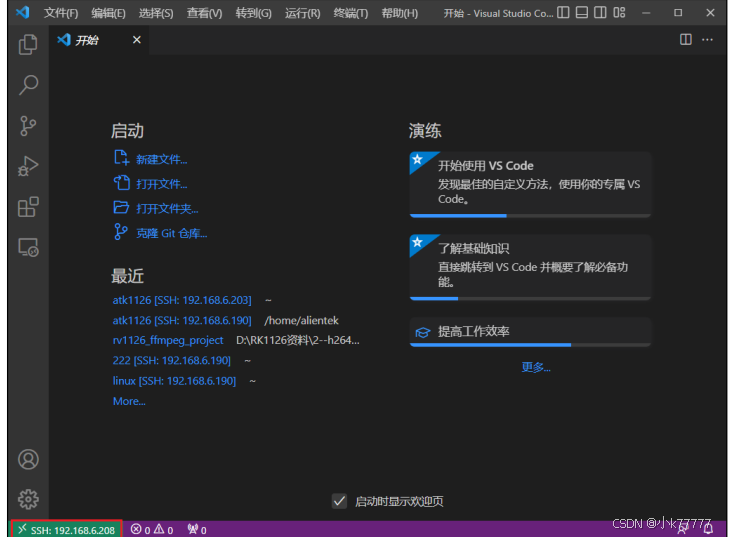Open the Manage gear icon

(28, 499)
